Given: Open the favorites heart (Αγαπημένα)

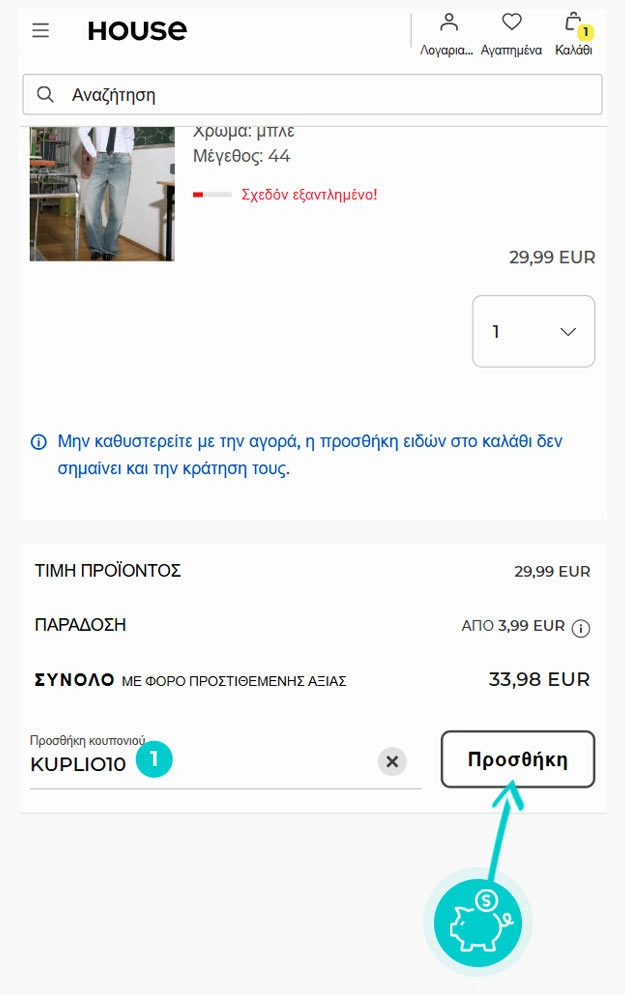Looking at the screenshot, I should [x=511, y=23].
